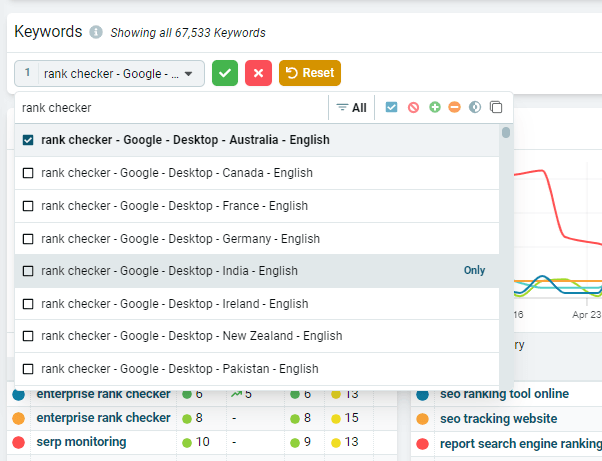Check the India rank checker checkbox
602x461 pixels.
click(x=28, y=271)
